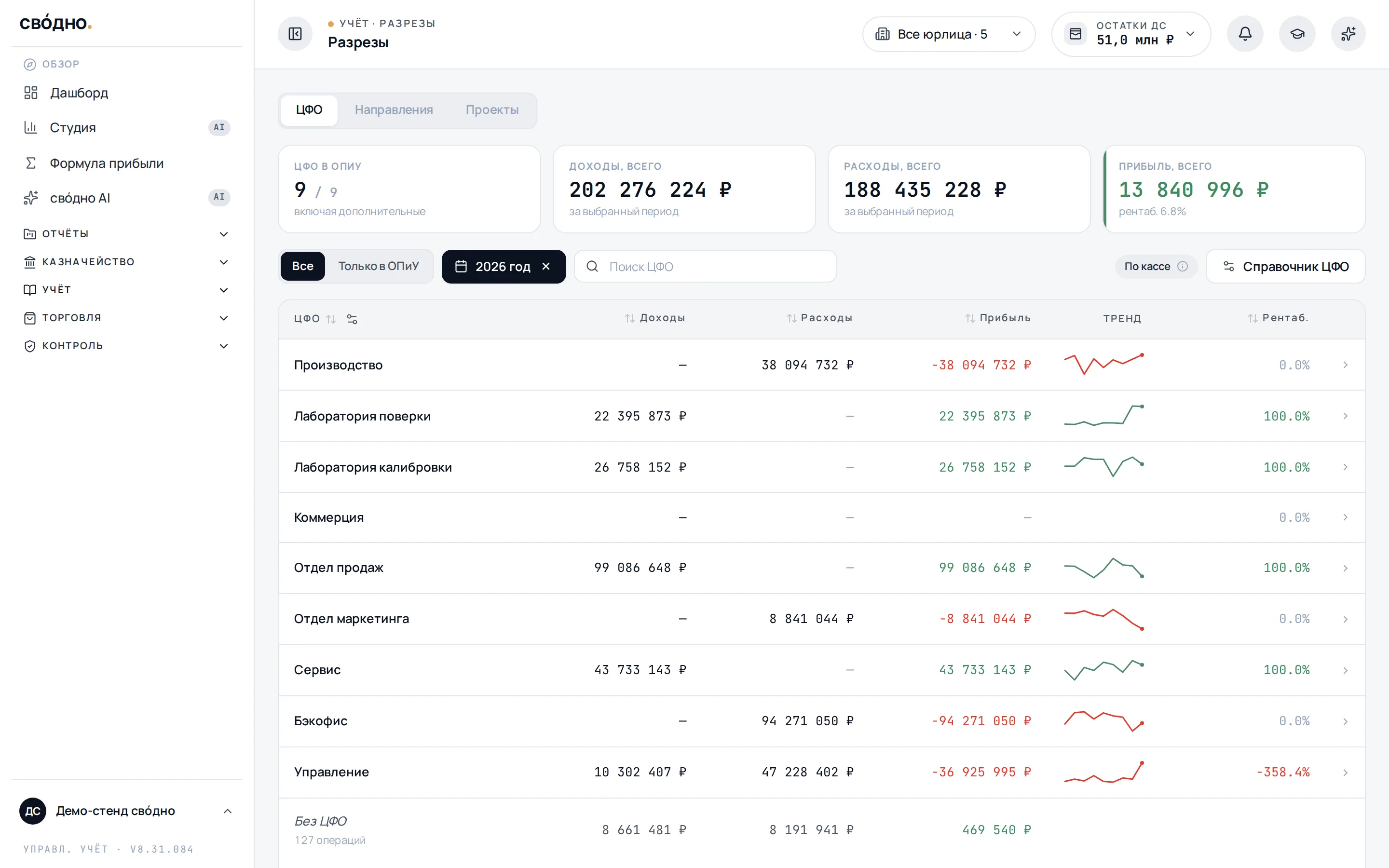
Task: Toggle the По кассе mode
Action: click(1156, 266)
